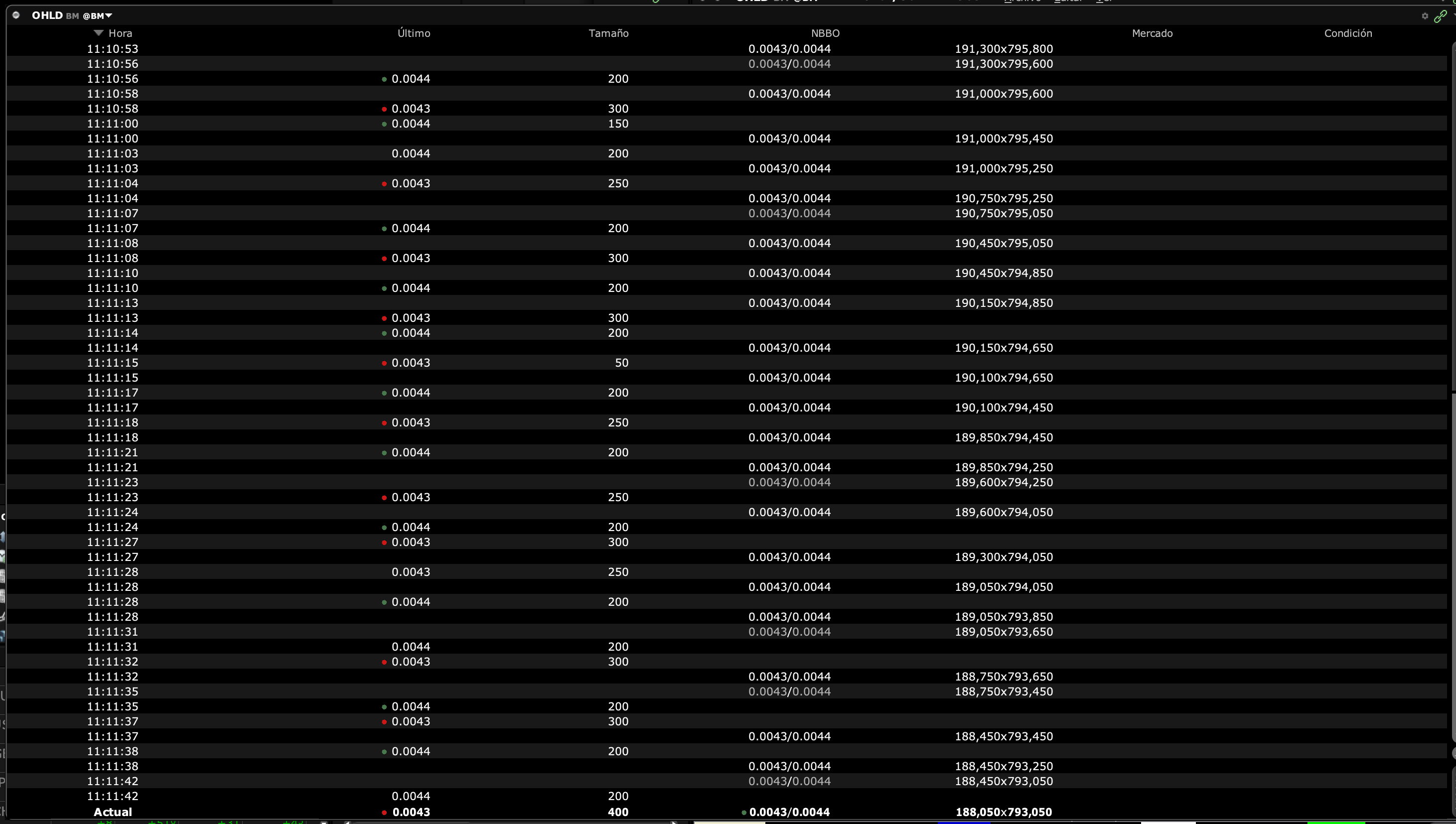The width and height of the screenshot is (1456, 824).
Task: Select the 0.0044 price at 11:11:17
Action: pyautogui.click(x=410, y=393)
